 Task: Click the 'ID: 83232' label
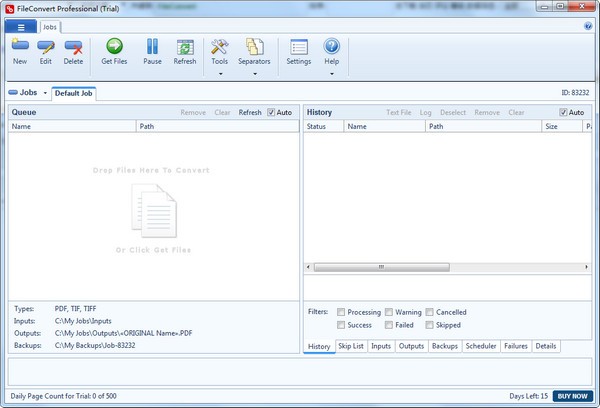575,93
